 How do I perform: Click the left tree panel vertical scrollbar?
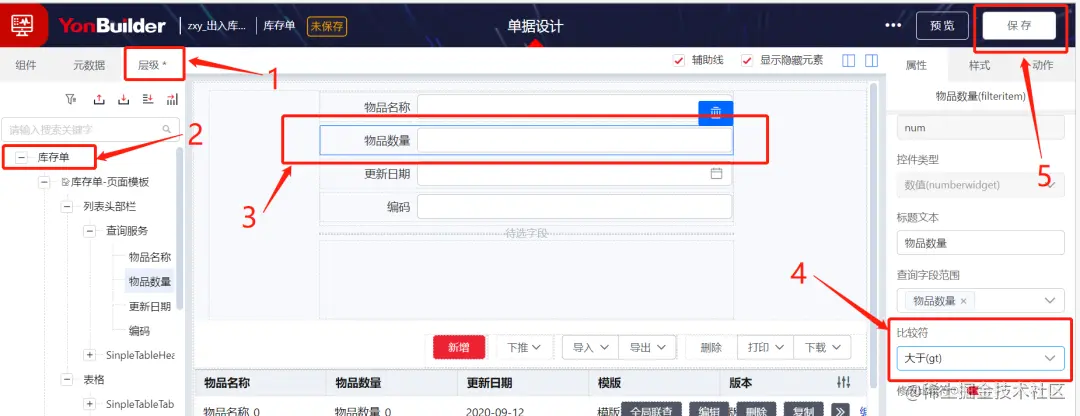(x=180, y=227)
